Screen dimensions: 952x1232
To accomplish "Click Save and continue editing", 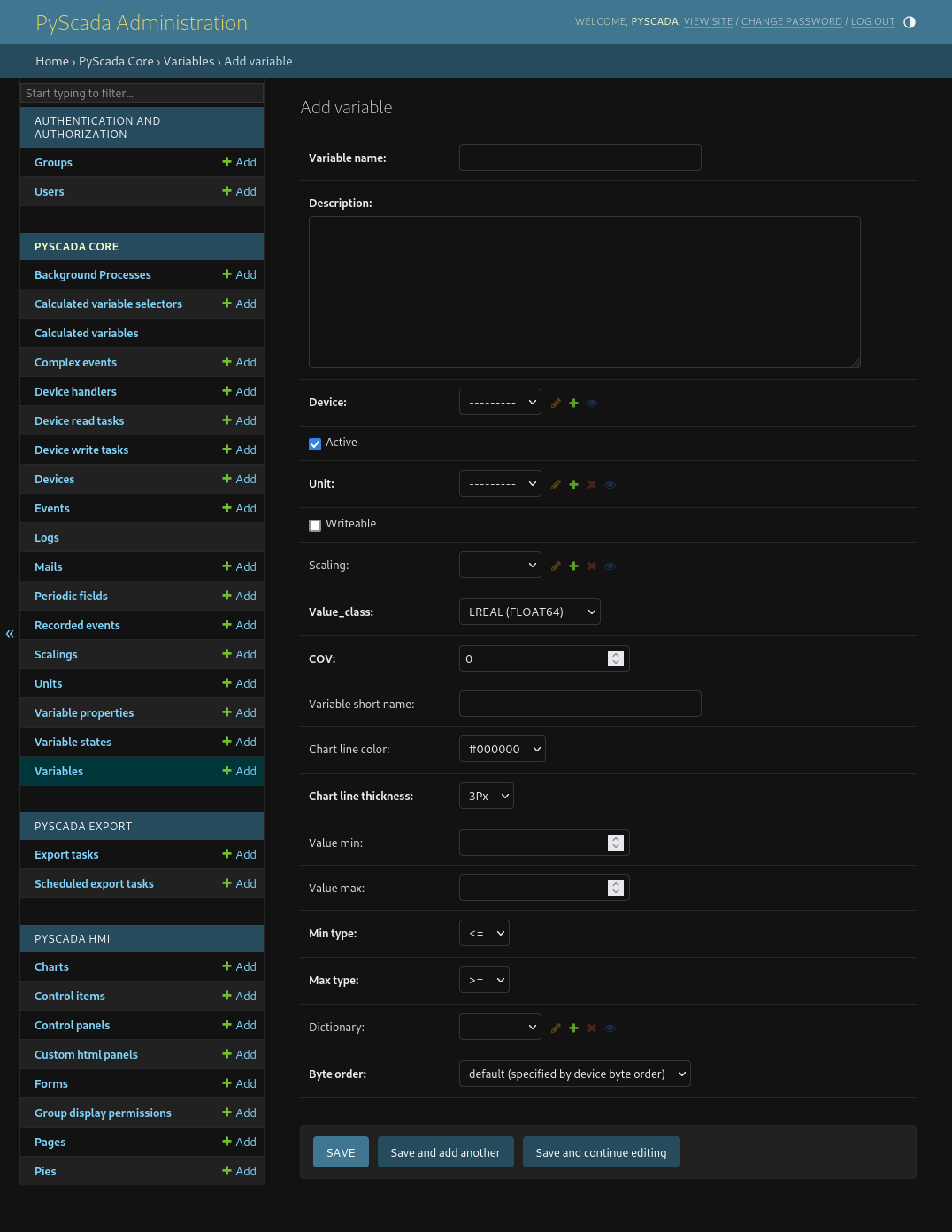I will pos(602,1152).
